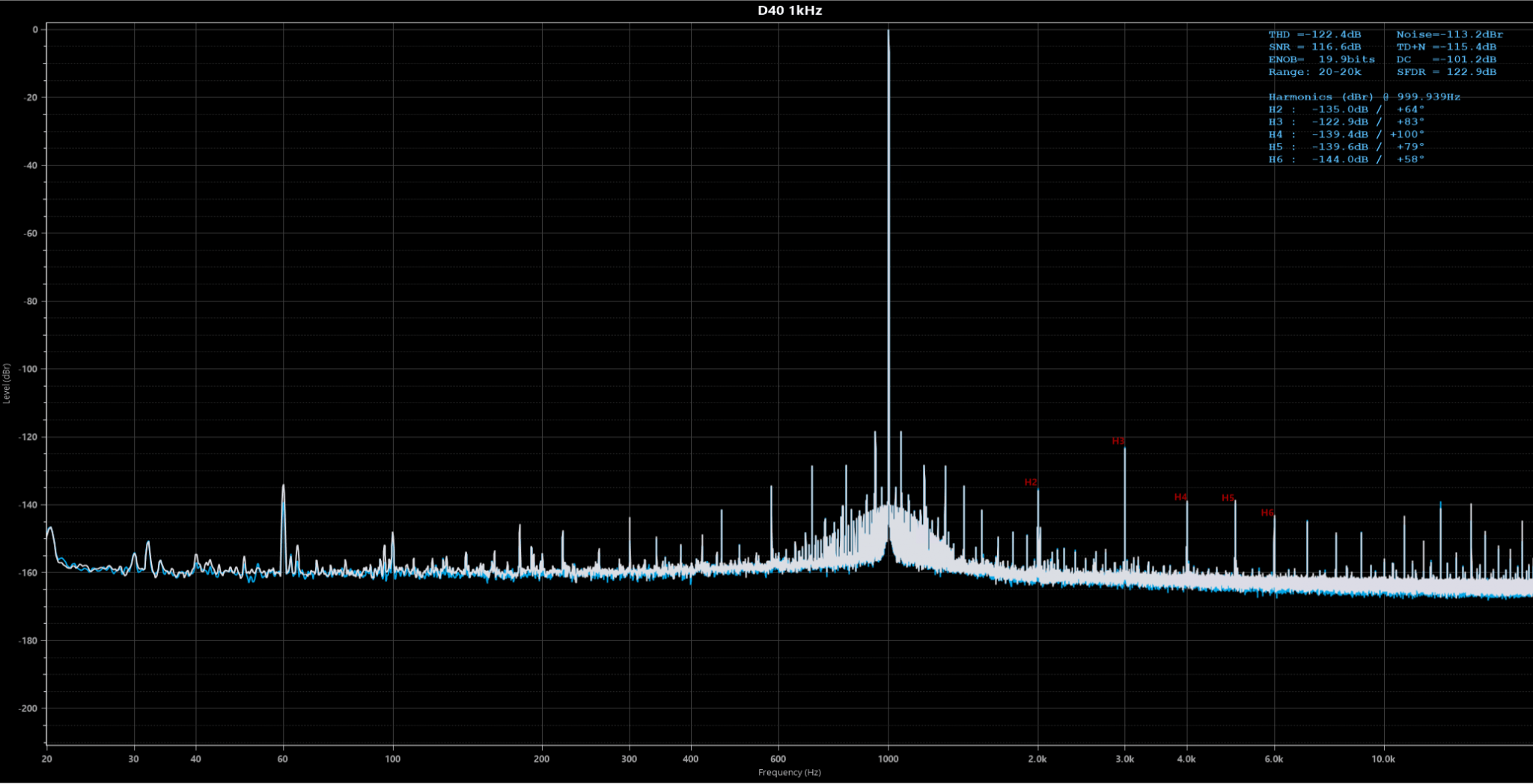Screen dimensions: 1533x784
Task: Click the SNR = 116.6dB readout
Action: 1314,47
